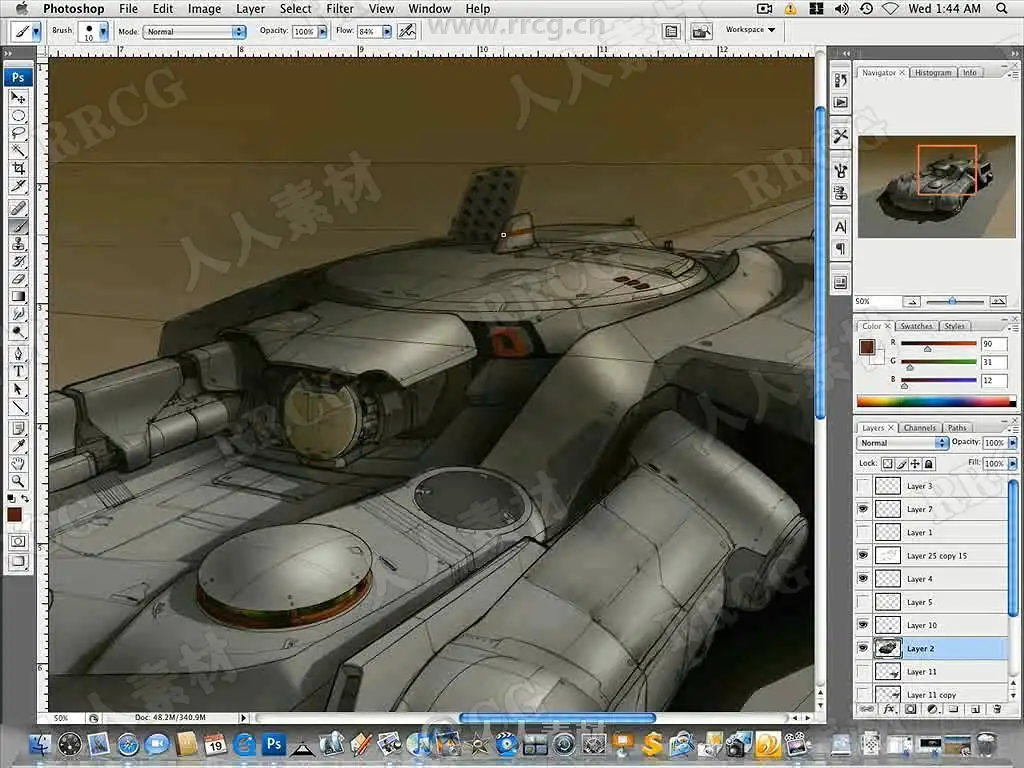Enable the airbrush option in options bar
The height and width of the screenshot is (768, 1024).
406,31
